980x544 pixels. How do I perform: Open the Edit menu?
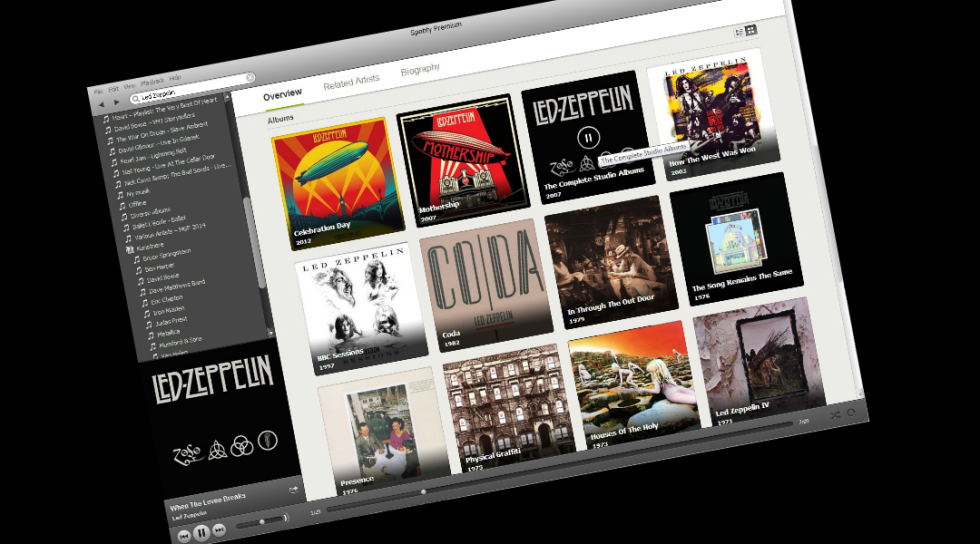pos(113,89)
